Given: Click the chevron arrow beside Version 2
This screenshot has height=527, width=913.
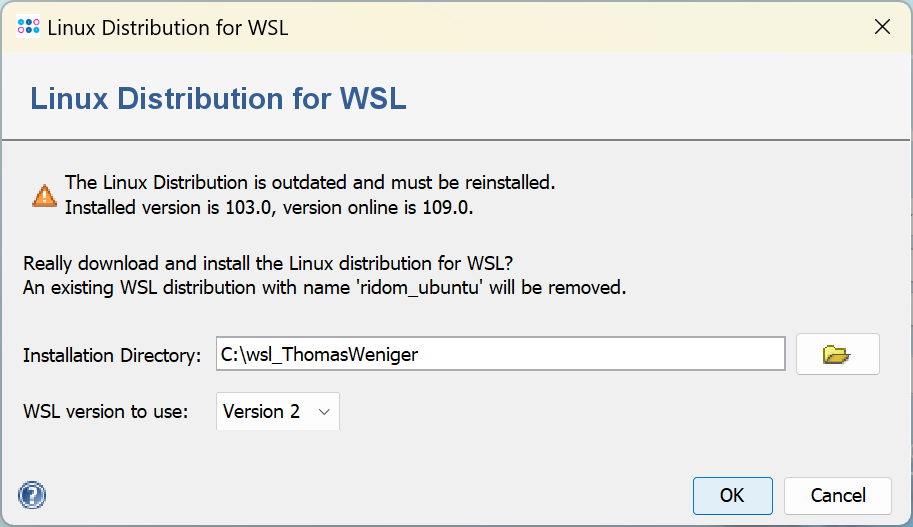Looking at the screenshot, I should click(x=323, y=411).
